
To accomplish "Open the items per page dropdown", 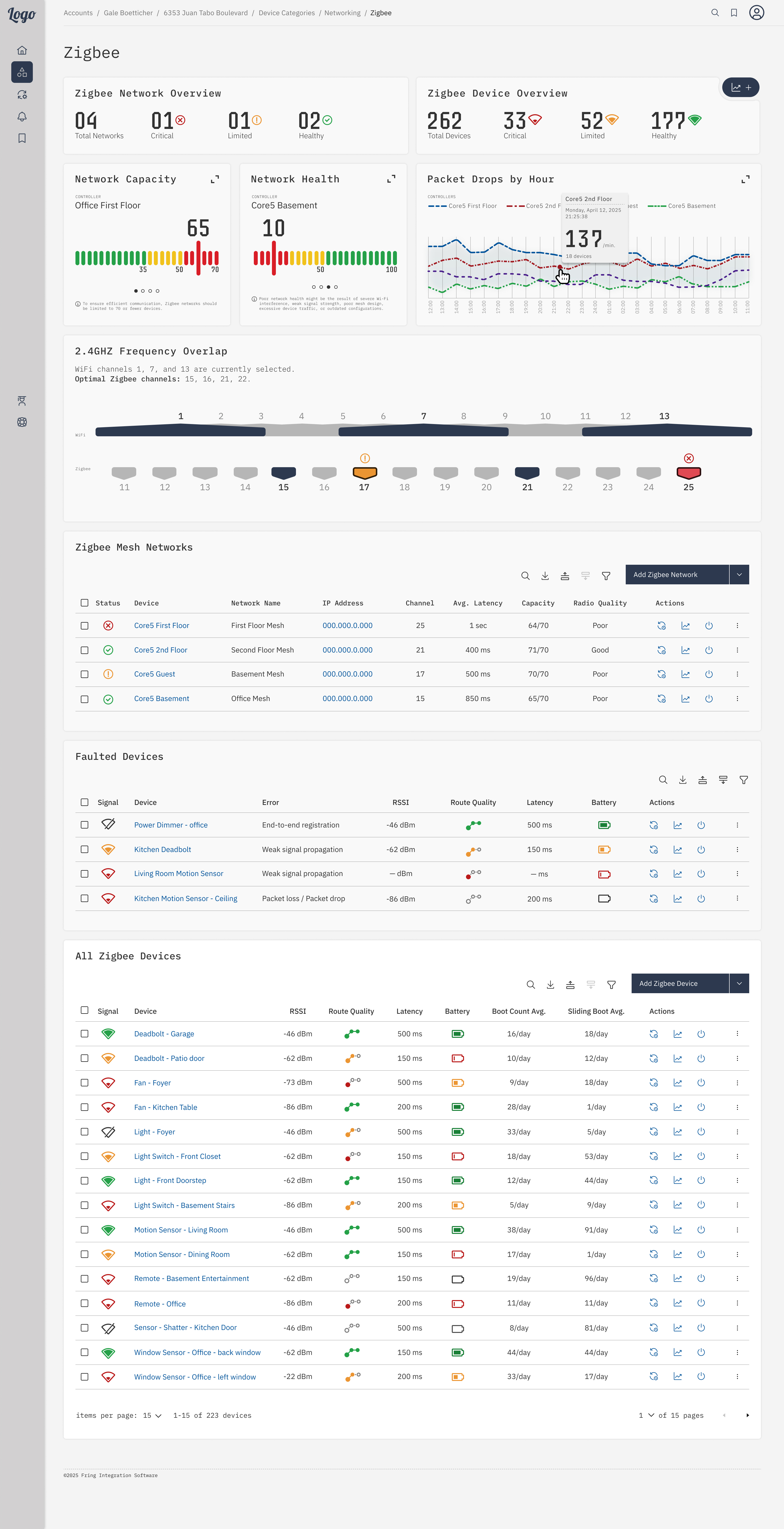I will pos(152,1416).
